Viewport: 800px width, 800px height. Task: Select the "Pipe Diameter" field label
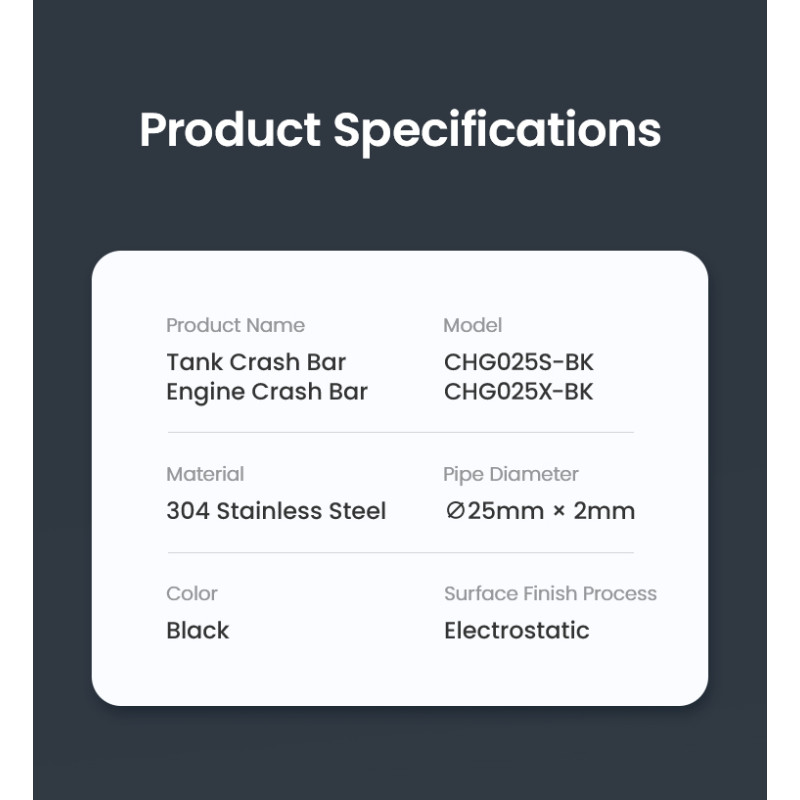510,474
